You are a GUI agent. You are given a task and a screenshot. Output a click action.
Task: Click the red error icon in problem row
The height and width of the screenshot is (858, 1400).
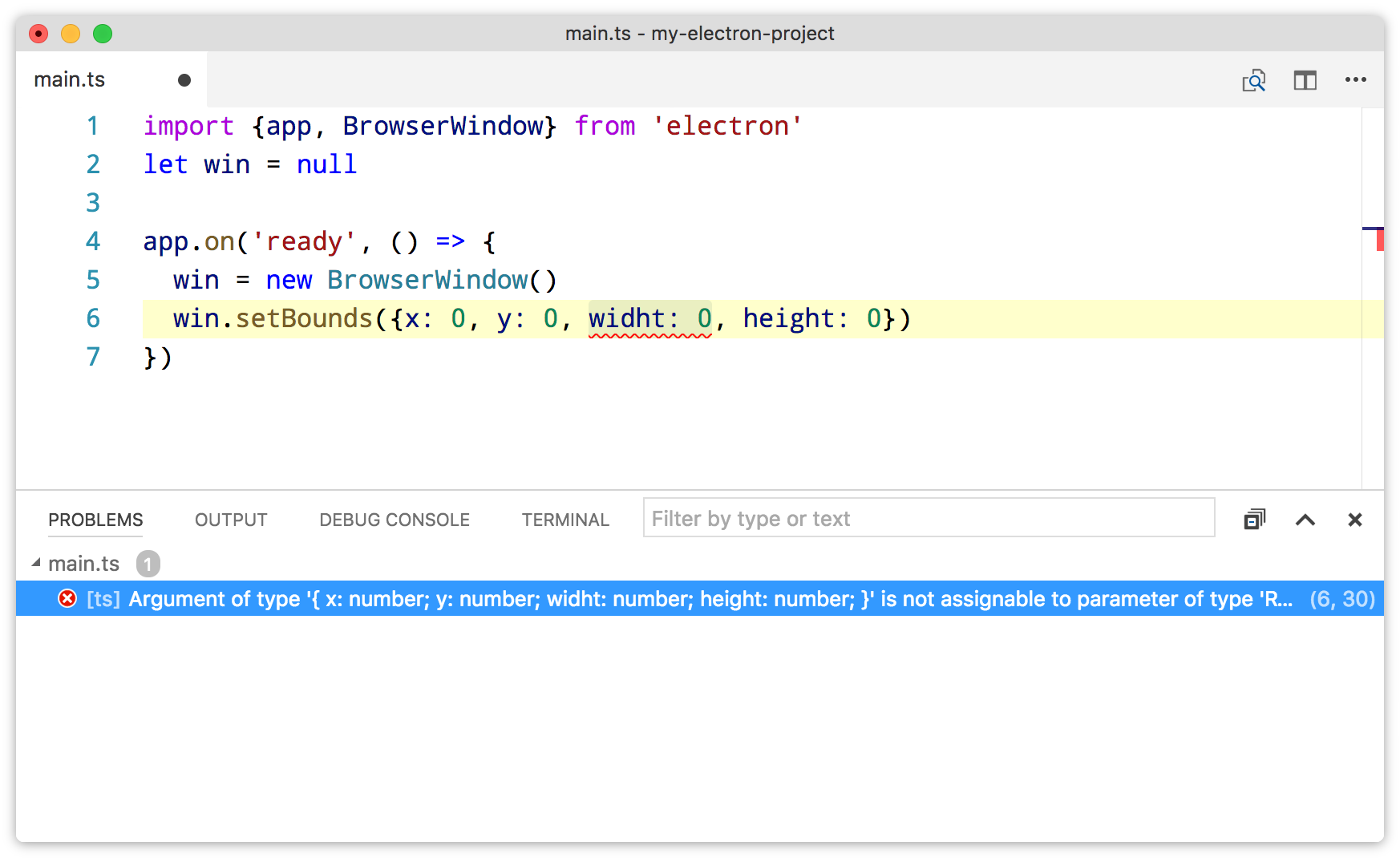tap(67, 598)
